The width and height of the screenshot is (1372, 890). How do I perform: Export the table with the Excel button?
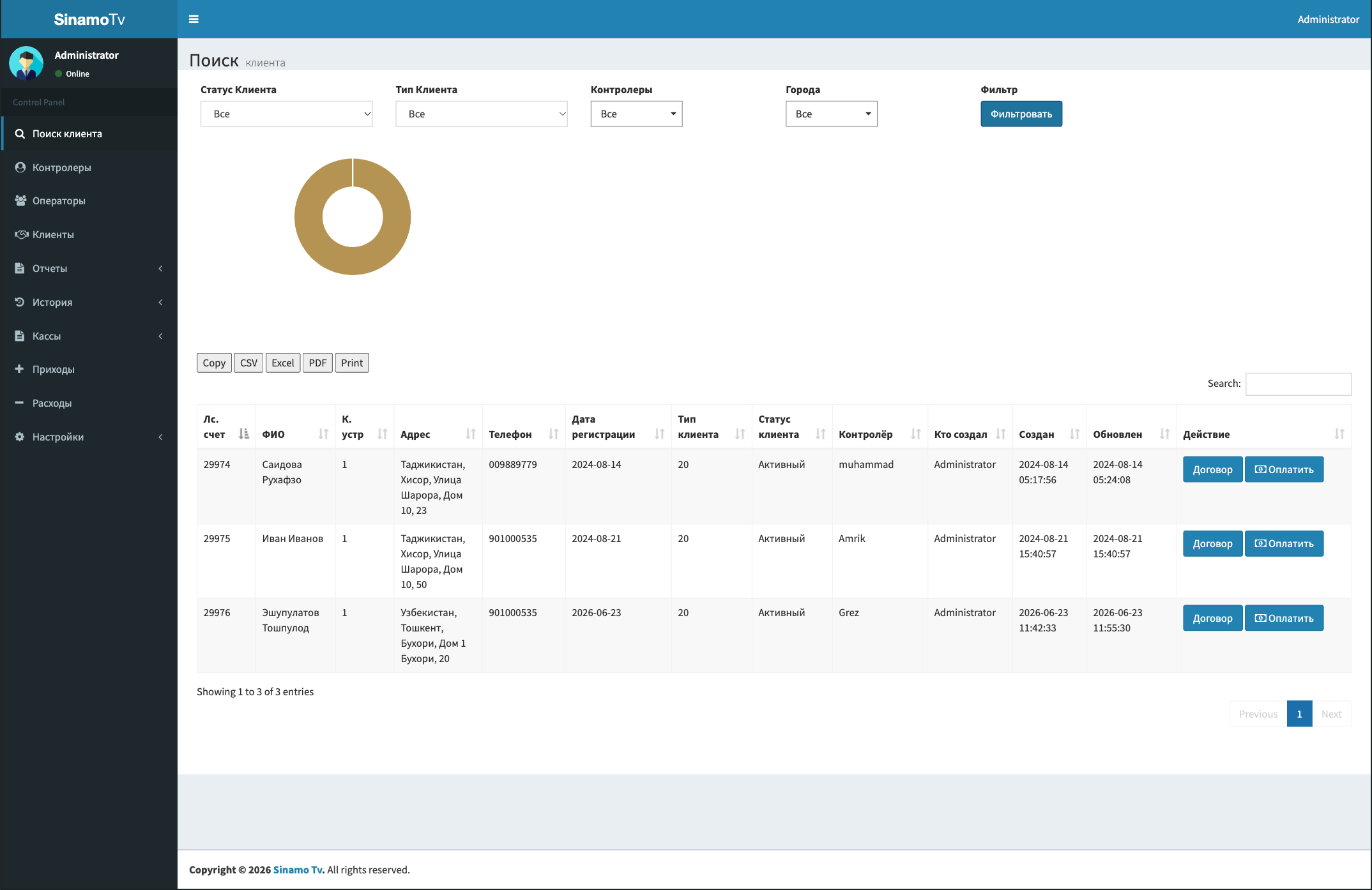click(x=283, y=363)
